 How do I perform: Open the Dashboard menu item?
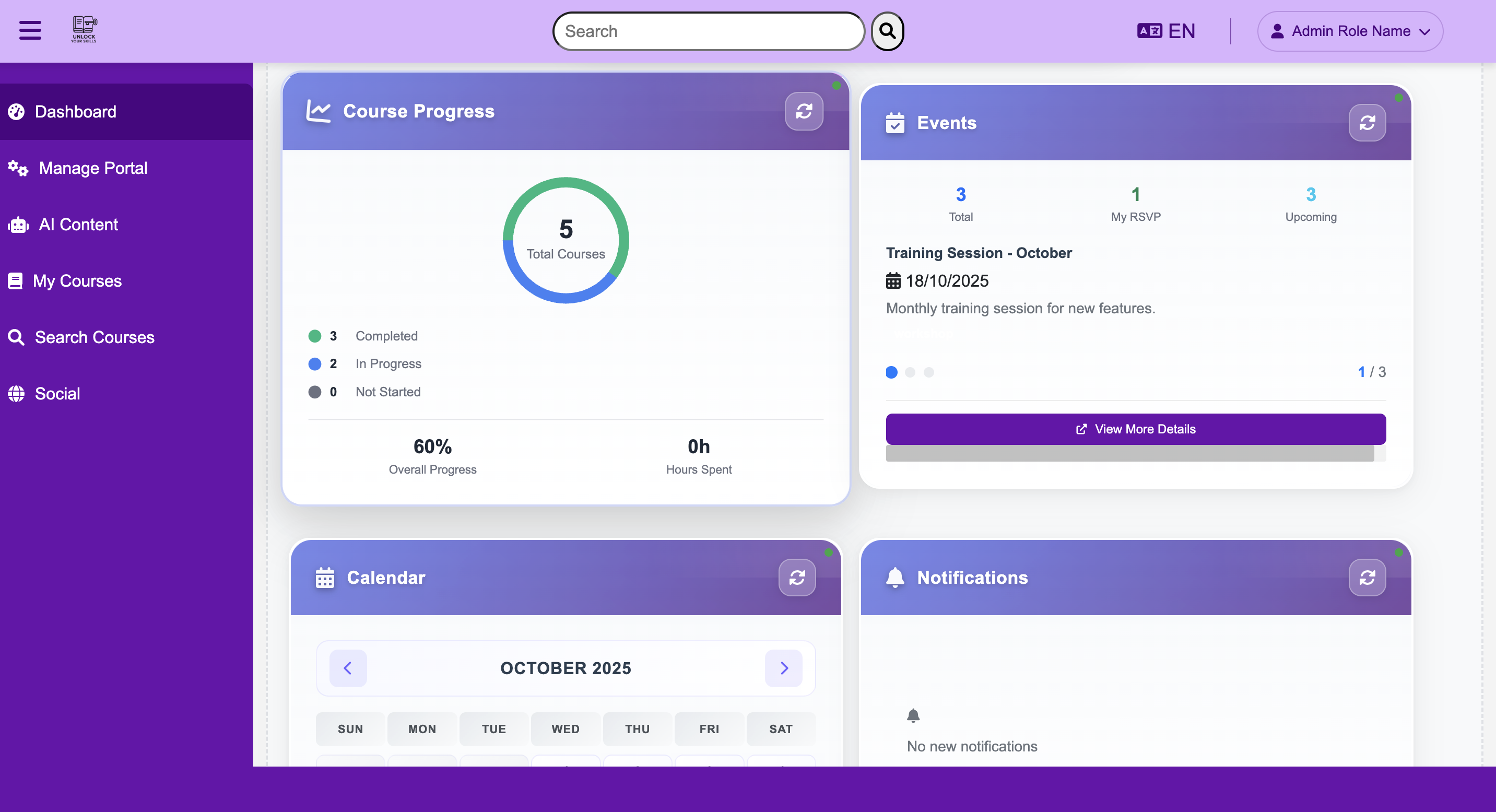point(76,112)
